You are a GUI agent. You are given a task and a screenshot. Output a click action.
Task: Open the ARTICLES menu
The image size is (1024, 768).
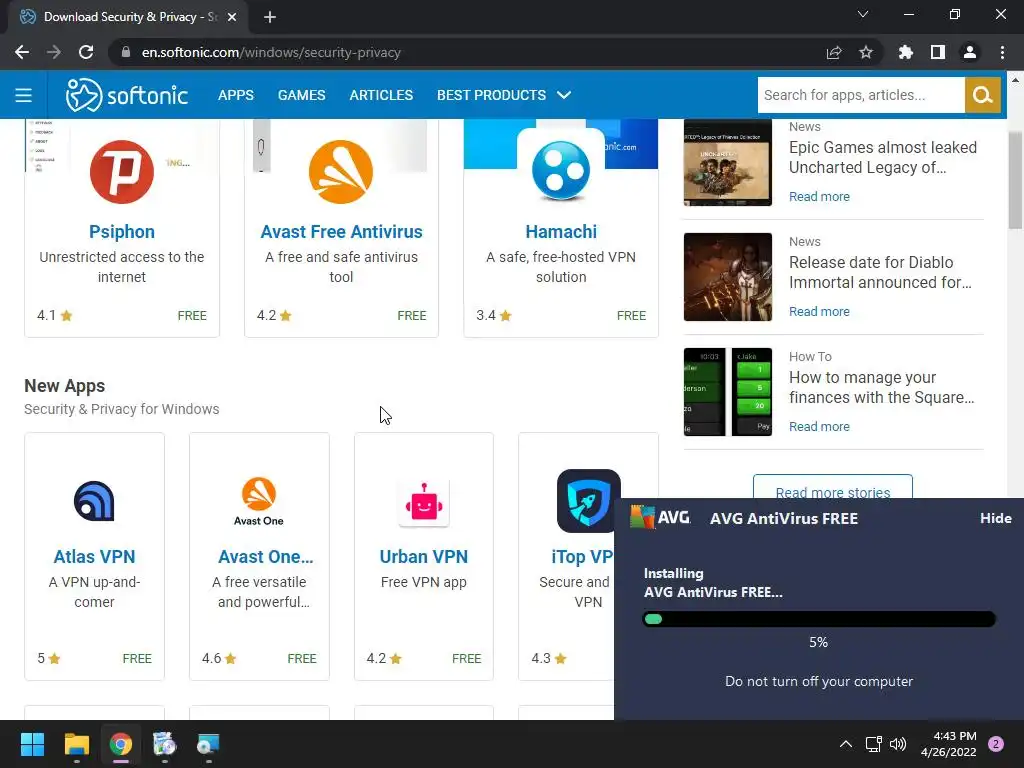pyautogui.click(x=381, y=95)
